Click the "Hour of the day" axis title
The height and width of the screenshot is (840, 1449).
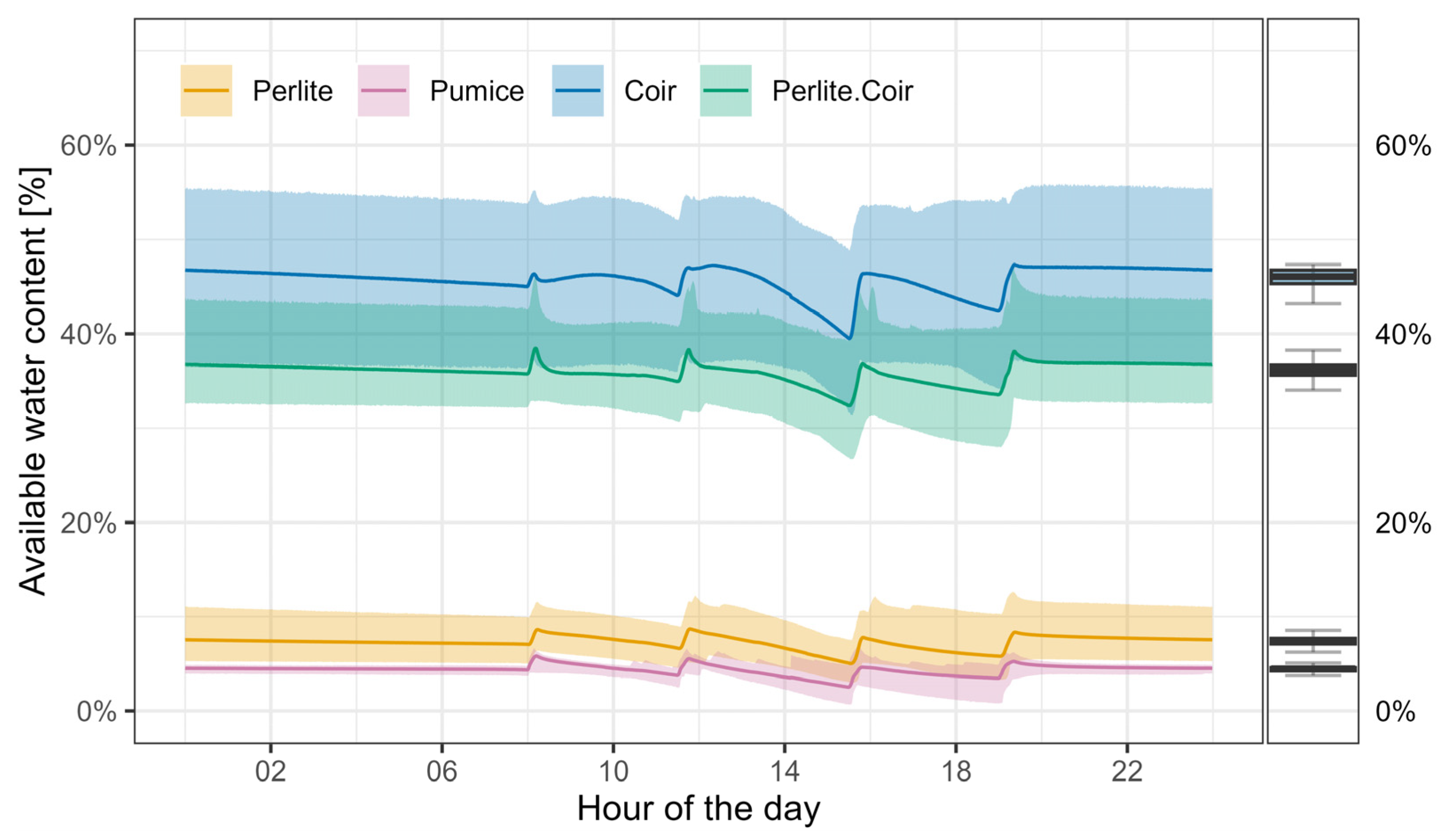point(698,809)
